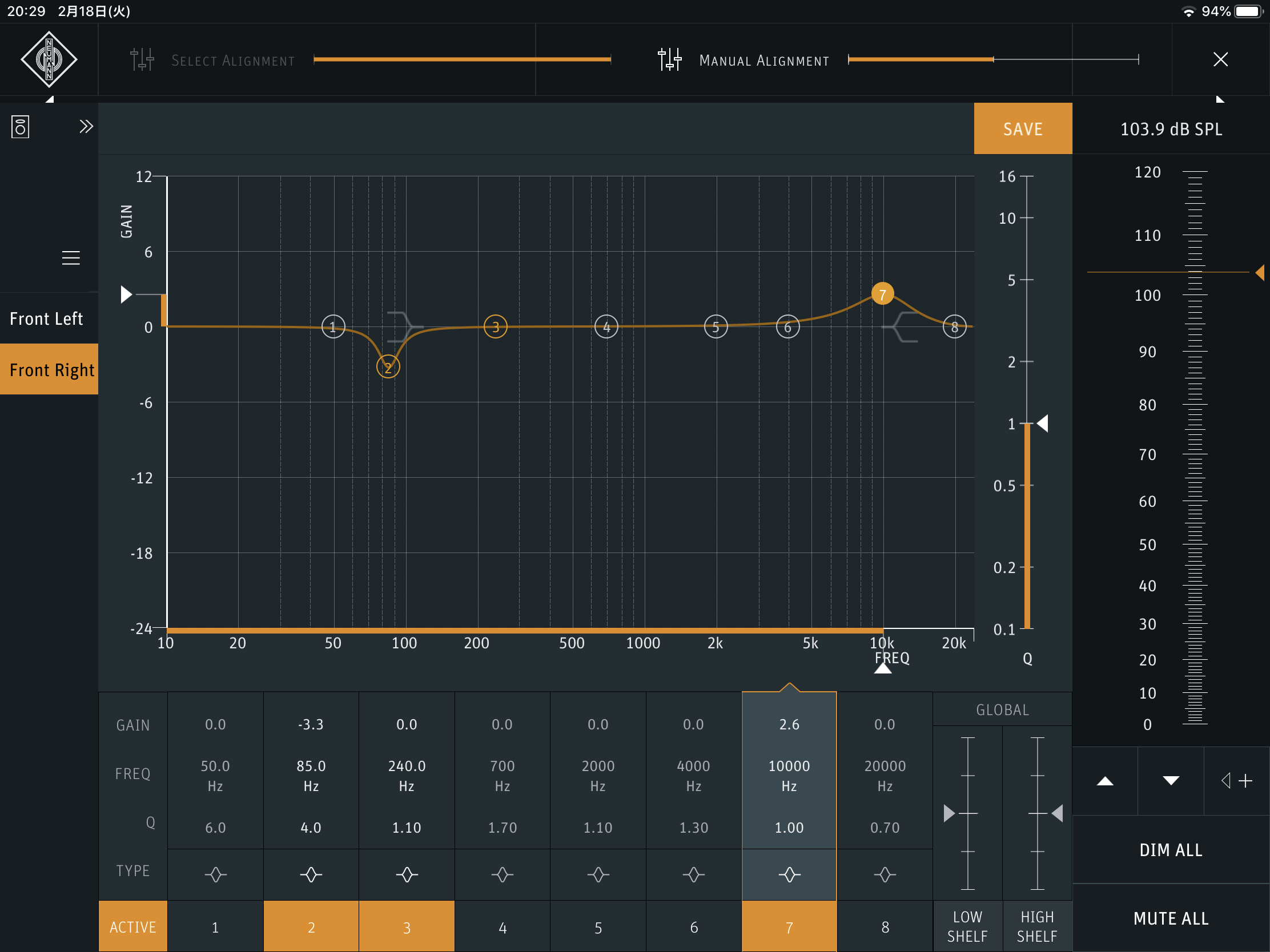Open the Manual Alignment sliders icon
This screenshot has width=1270, height=952.
[x=669, y=59]
